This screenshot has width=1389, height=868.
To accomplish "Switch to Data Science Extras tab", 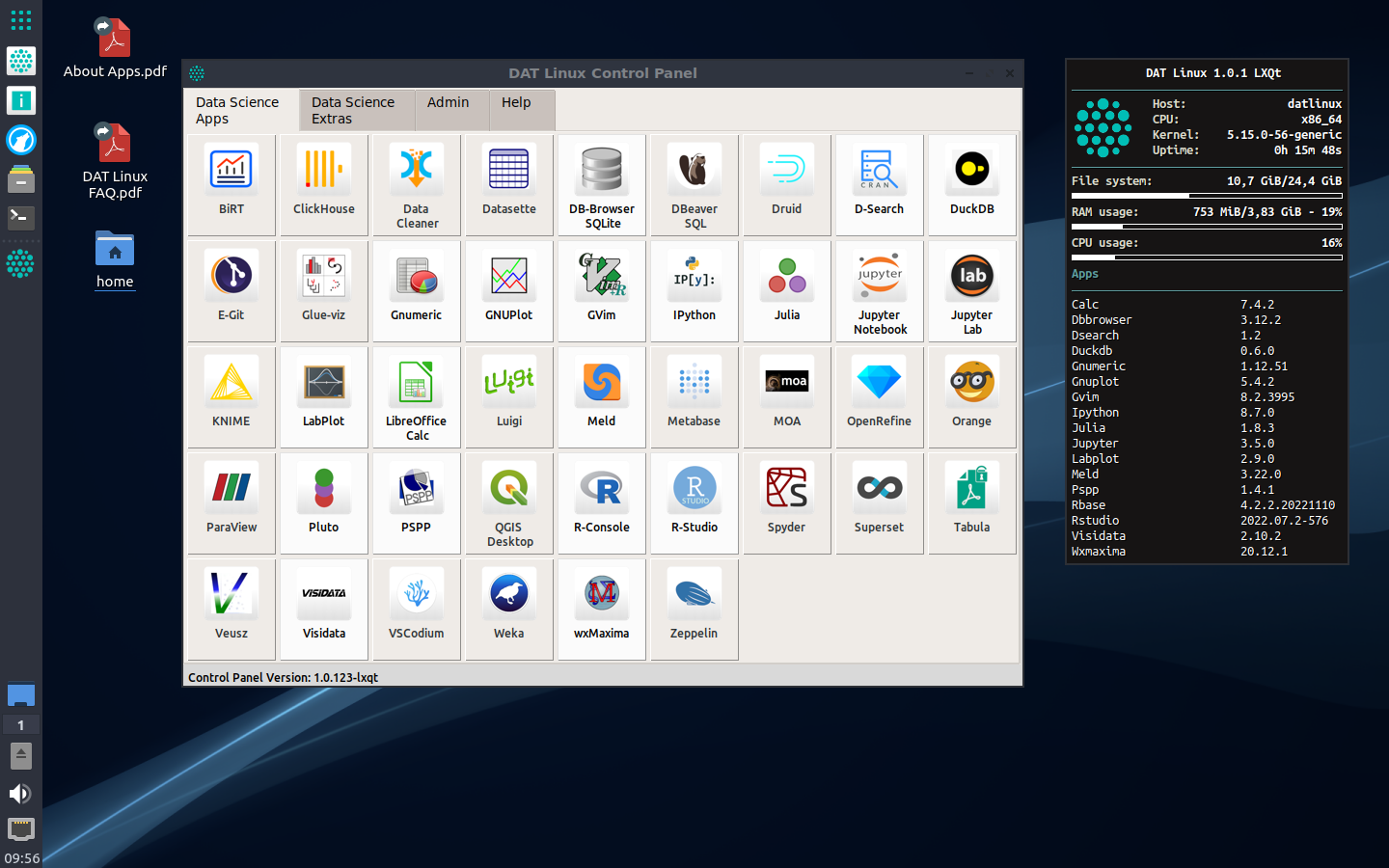I will click(357, 110).
